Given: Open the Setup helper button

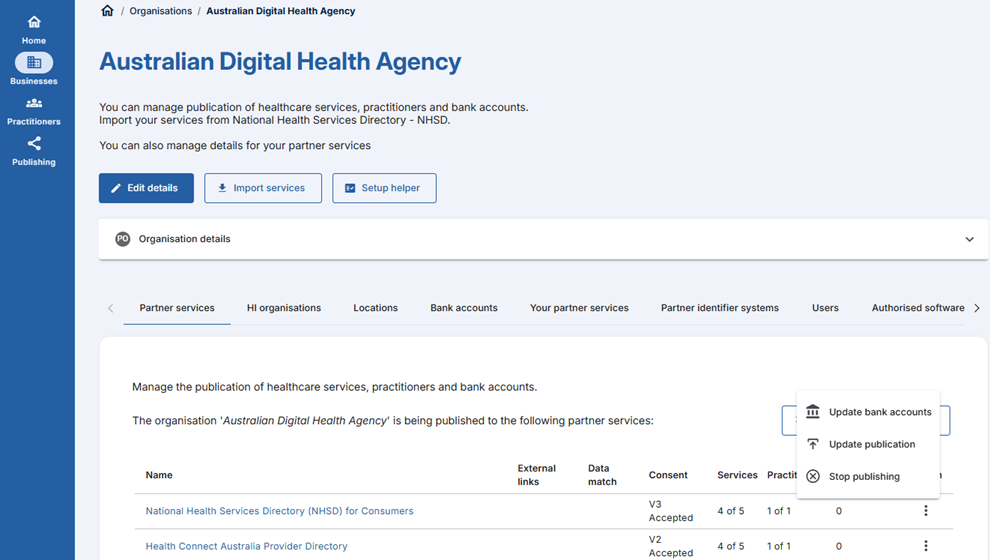Looking at the screenshot, I should 384,188.
